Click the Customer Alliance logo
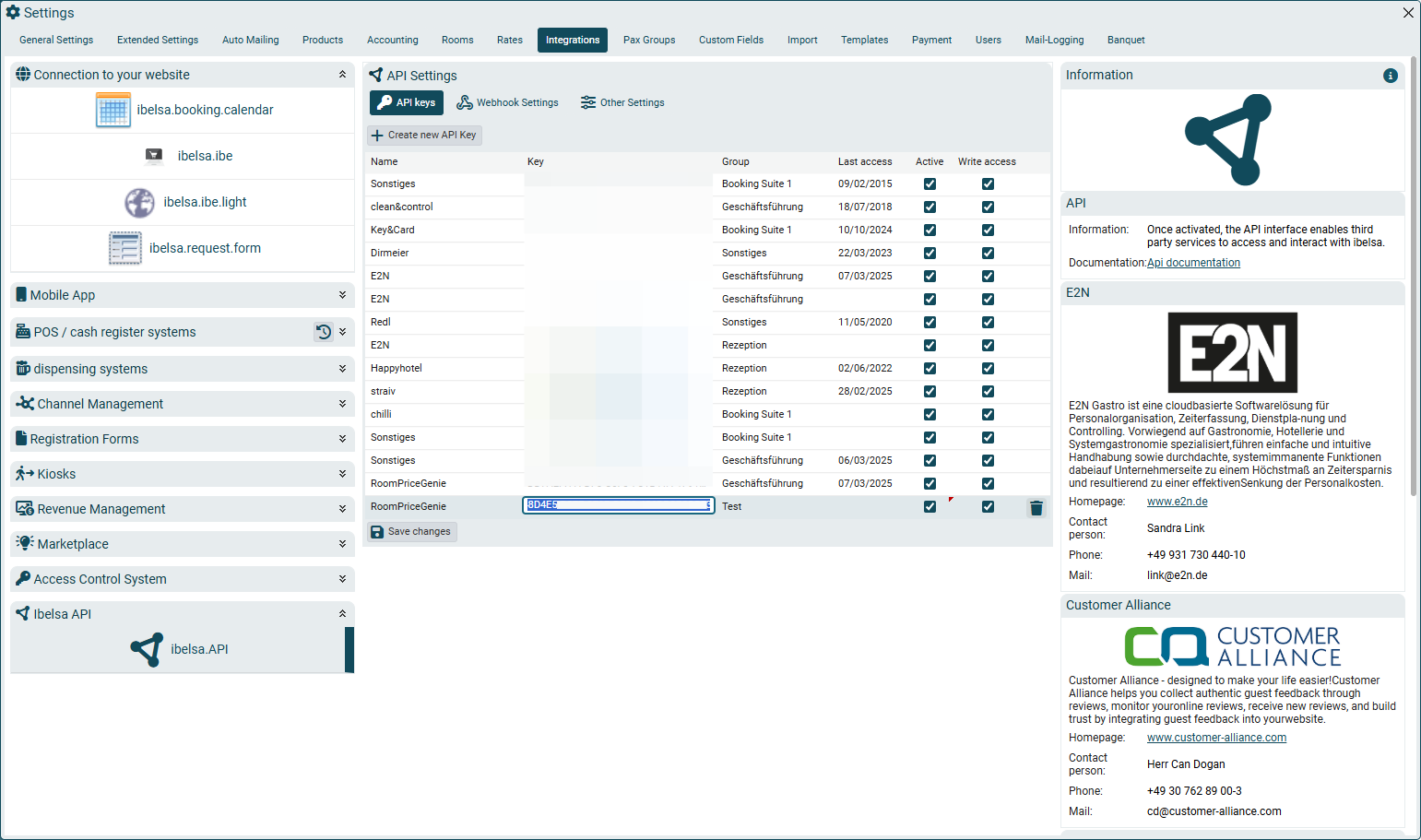Viewport: 1421px width, 840px height. (1233, 646)
